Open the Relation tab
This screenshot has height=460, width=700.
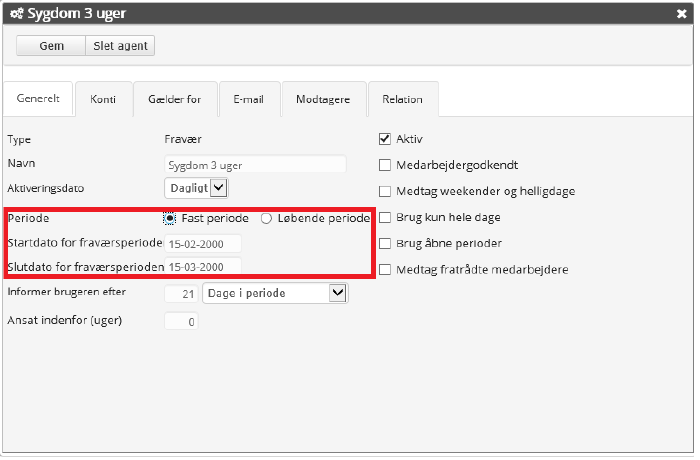[402, 99]
